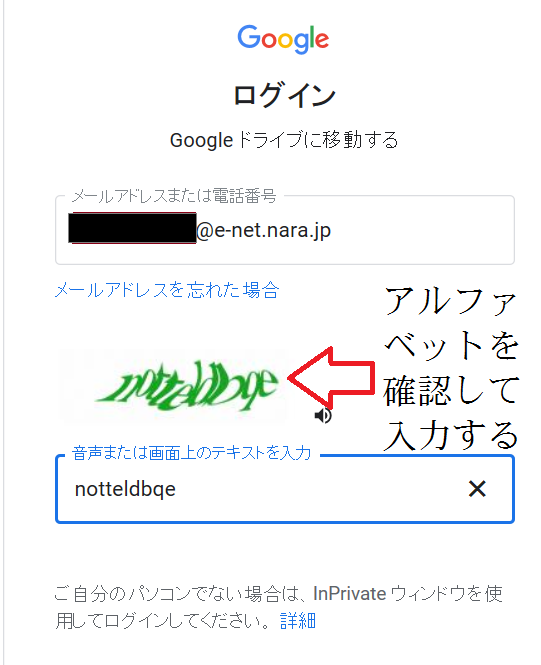Place cursor after @e-net.nara.jp text
Viewport: 541px width, 665px height.
tap(332, 230)
